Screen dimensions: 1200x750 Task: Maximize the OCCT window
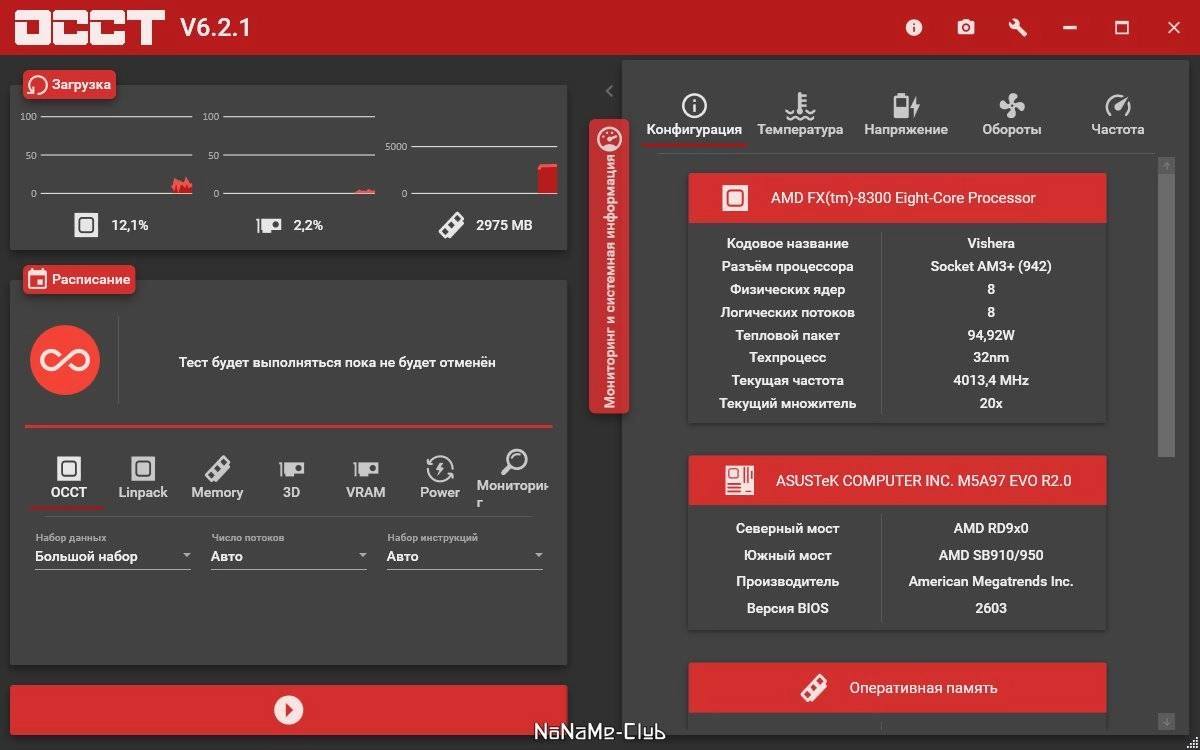pos(1122,28)
